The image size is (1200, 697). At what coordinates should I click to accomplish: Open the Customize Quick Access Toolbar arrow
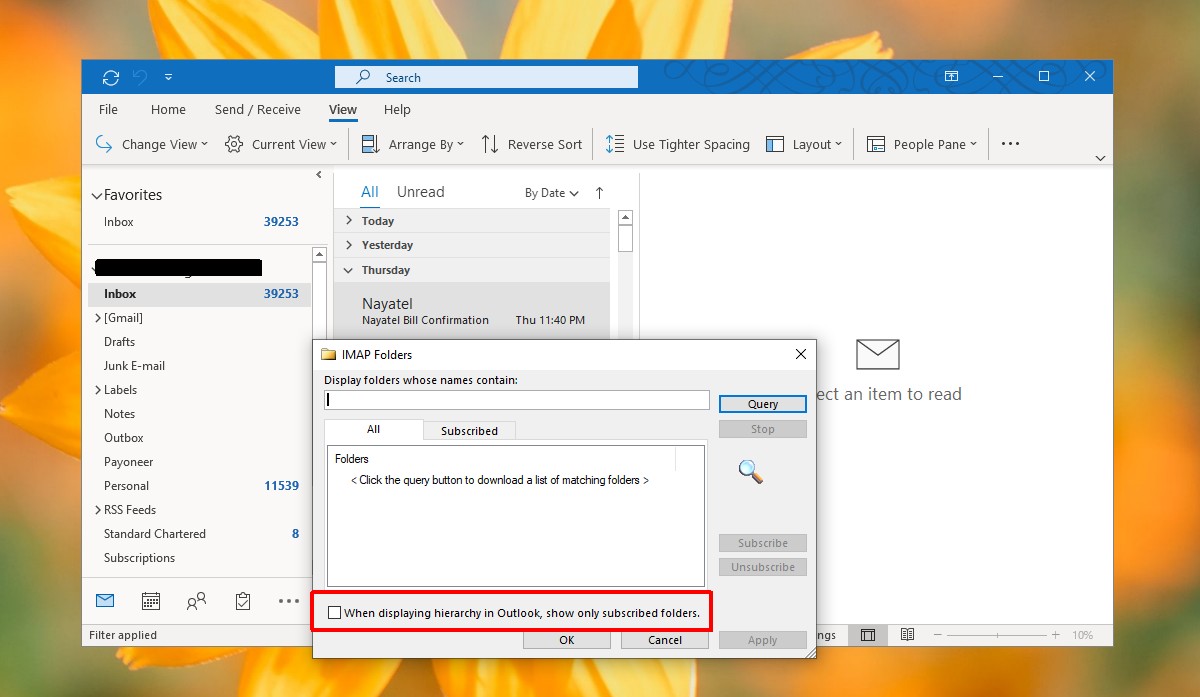coord(168,77)
